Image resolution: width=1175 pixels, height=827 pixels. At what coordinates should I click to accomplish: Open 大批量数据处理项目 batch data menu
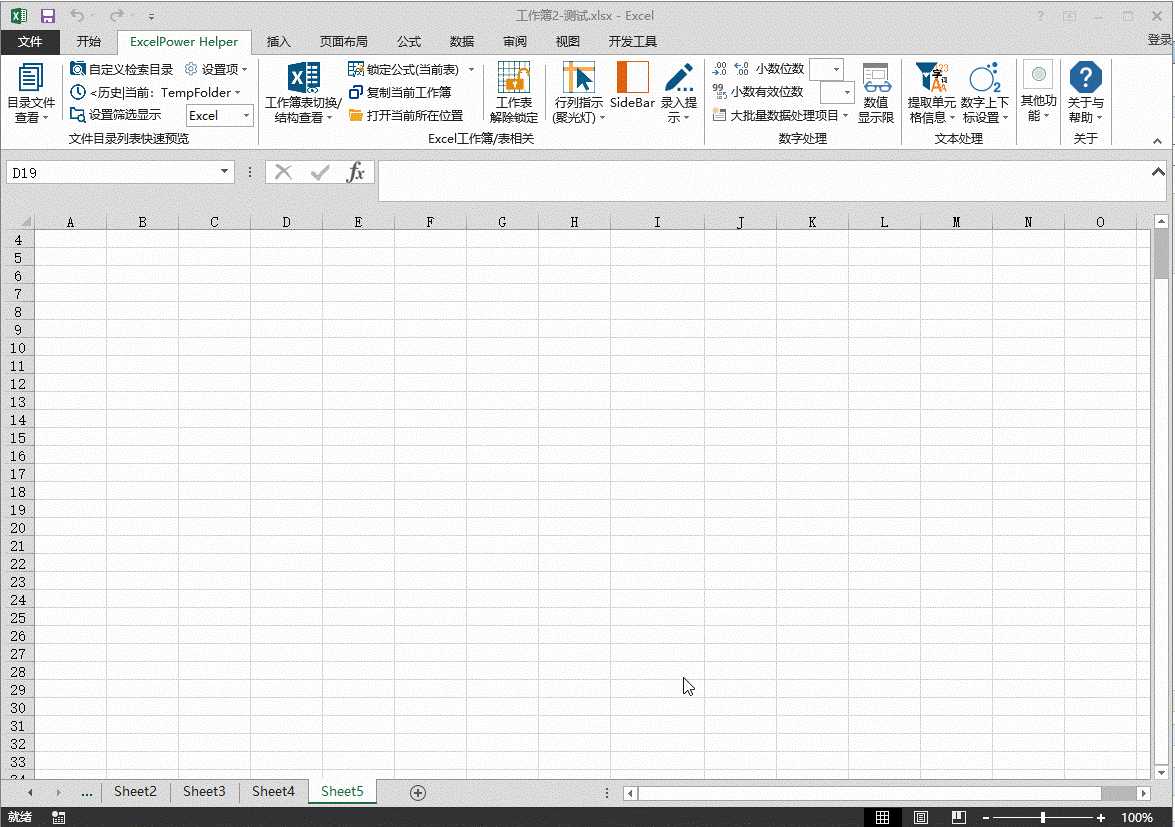click(780, 115)
